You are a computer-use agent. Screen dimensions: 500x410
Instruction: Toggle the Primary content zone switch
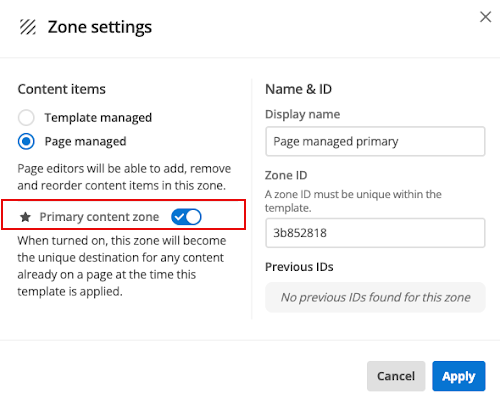point(186,217)
